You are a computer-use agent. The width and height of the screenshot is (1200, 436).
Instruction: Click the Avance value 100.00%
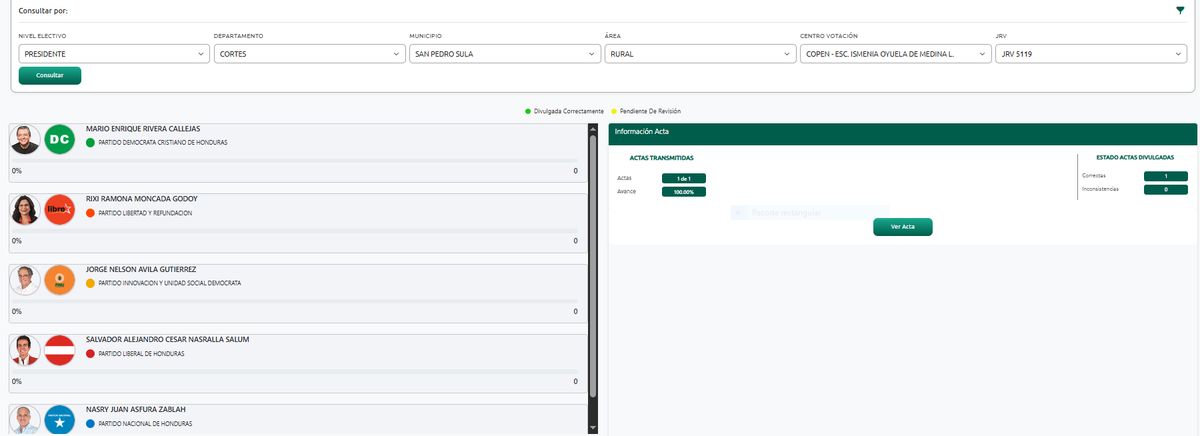point(684,191)
